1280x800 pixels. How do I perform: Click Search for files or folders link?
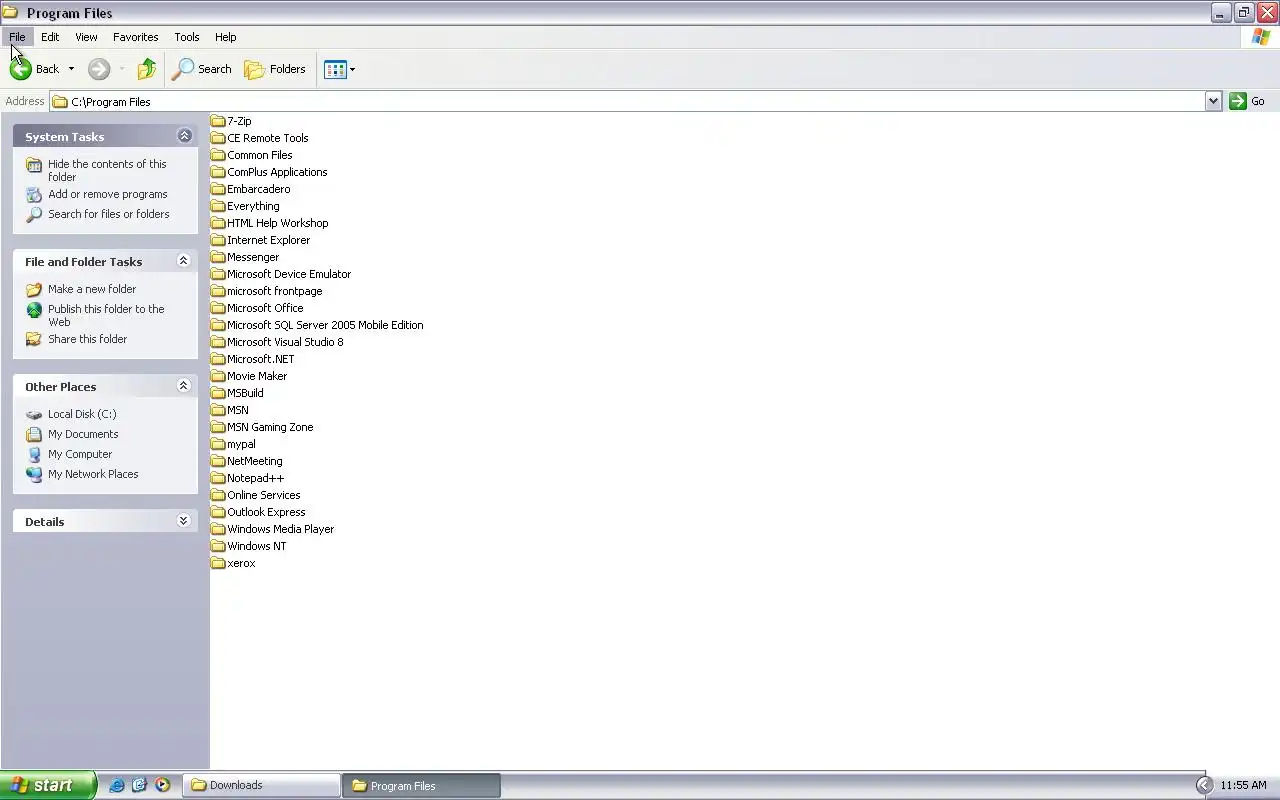(x=109, y=214)
